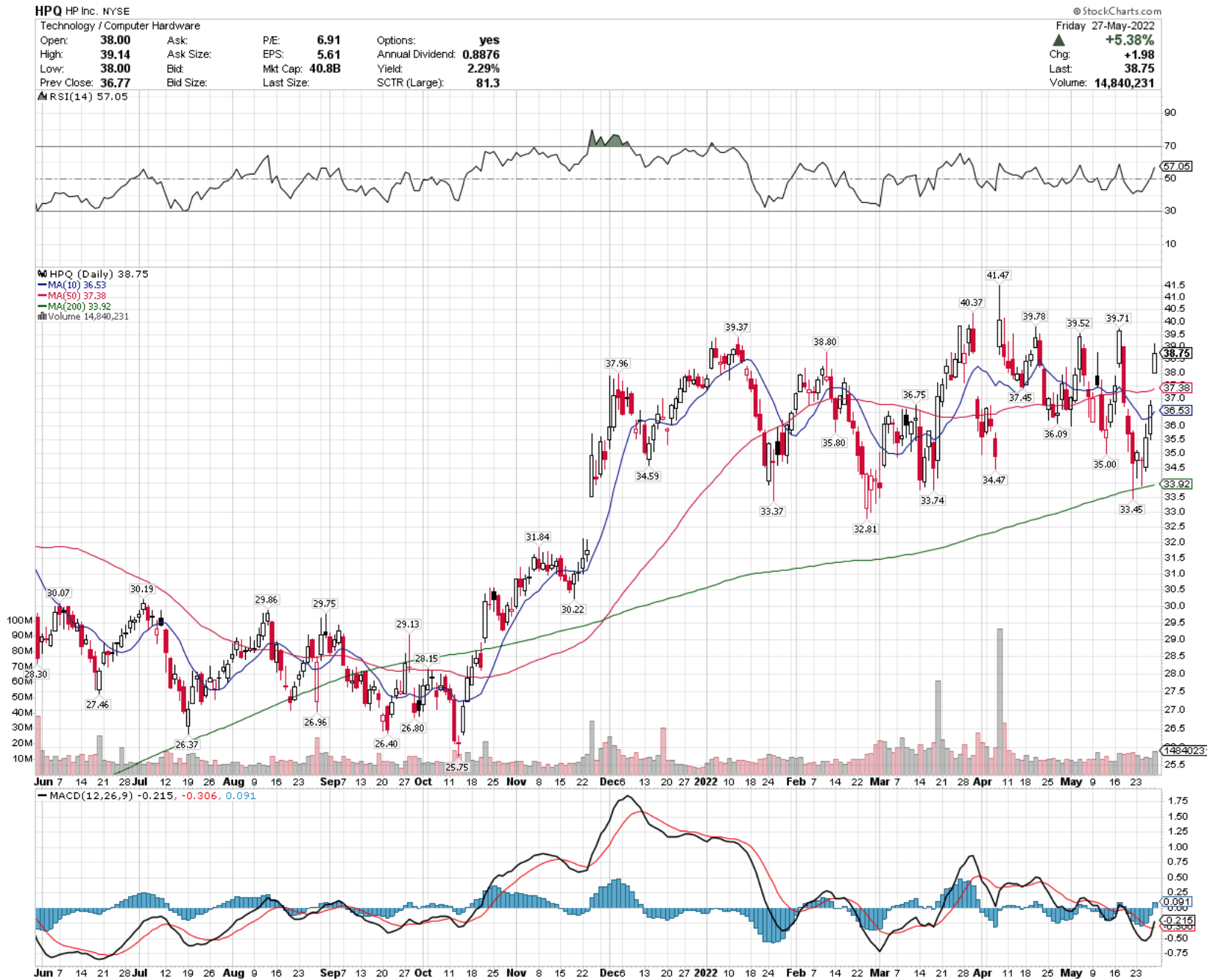
Task: Click the red MA(50) legend line marker
Action: (42, 296)
